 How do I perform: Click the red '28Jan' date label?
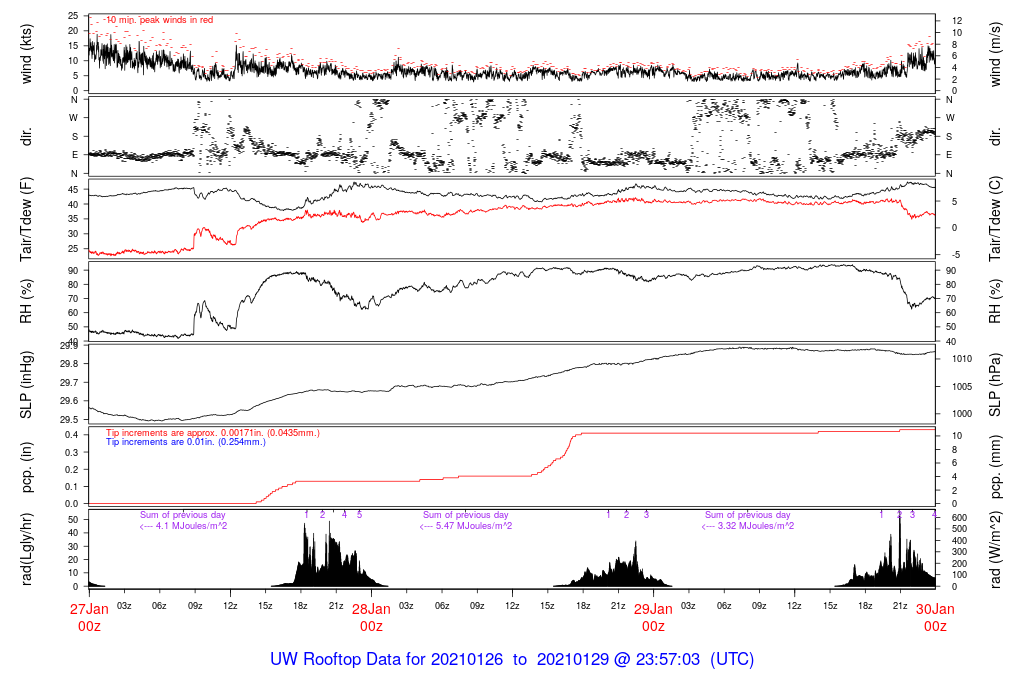click(371, 609)
